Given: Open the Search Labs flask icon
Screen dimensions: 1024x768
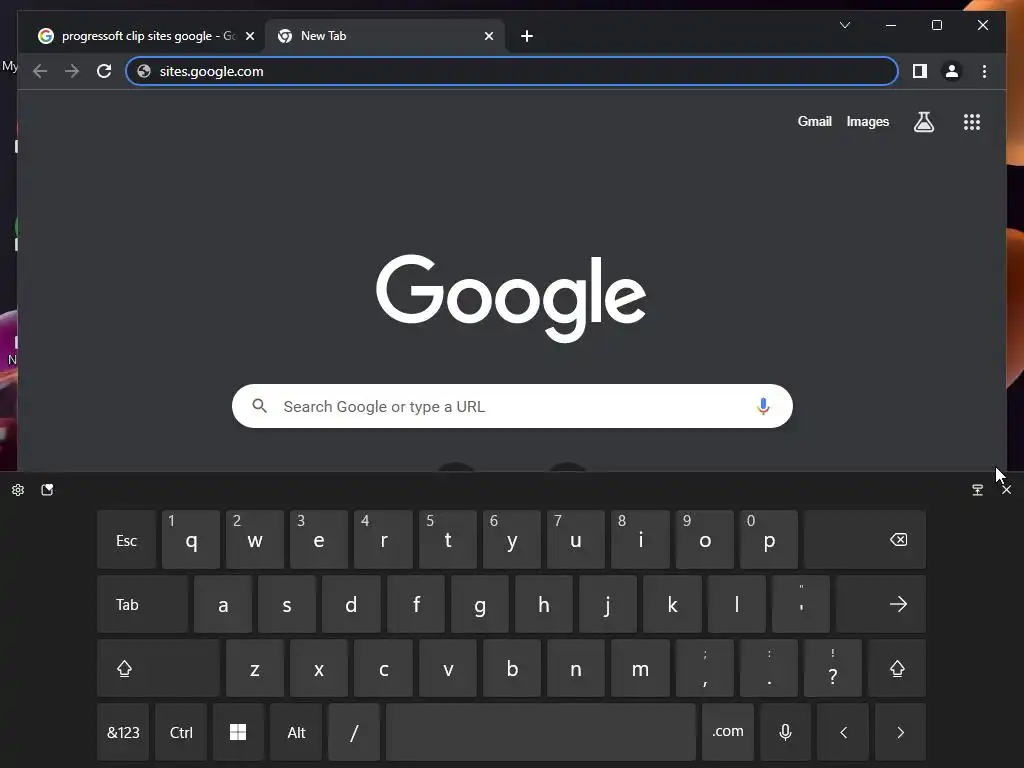Looking at the screenshot, I should [x=923, y=121].
